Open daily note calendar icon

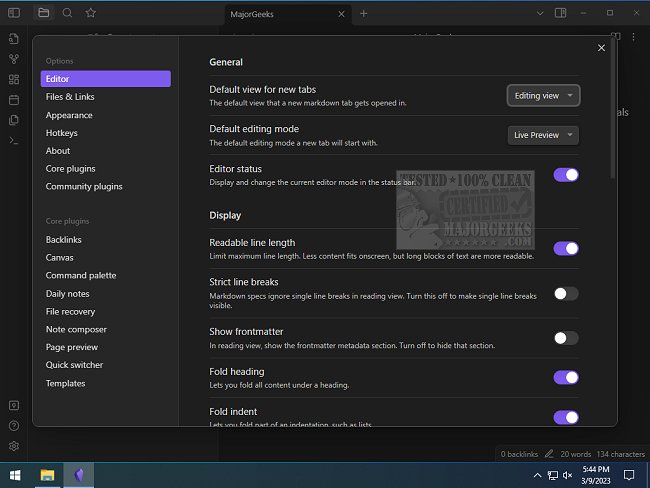14,100
